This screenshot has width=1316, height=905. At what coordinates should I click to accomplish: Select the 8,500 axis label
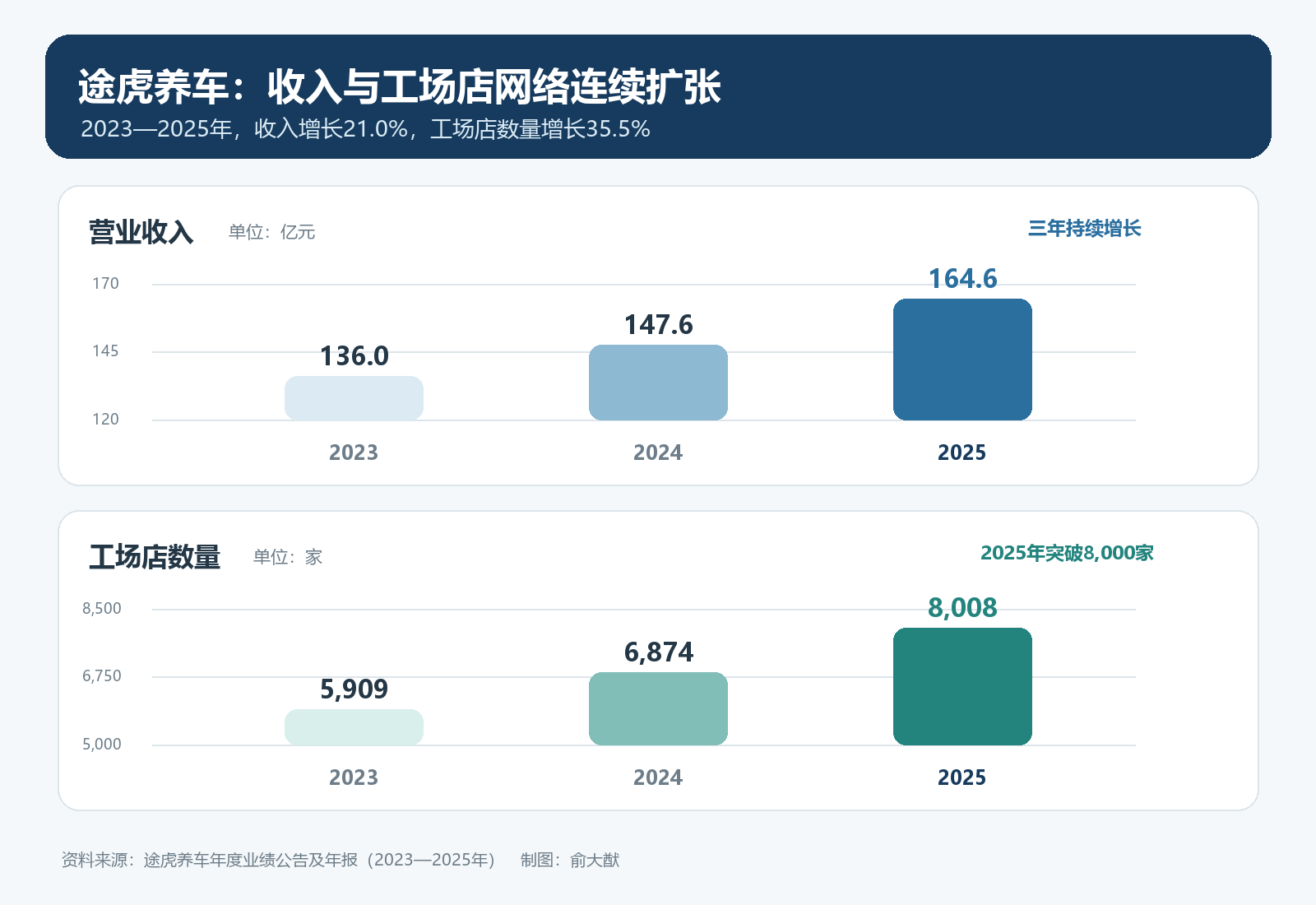[102, 609]
